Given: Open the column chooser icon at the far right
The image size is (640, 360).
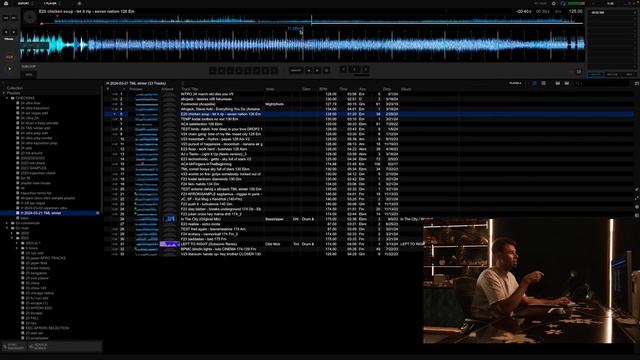Looking at the screenshot, I should [x=637, y=83].
